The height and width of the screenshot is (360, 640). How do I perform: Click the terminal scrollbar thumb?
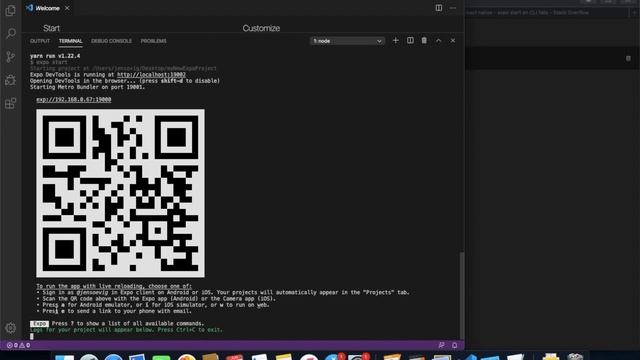(x=462, y=295)
